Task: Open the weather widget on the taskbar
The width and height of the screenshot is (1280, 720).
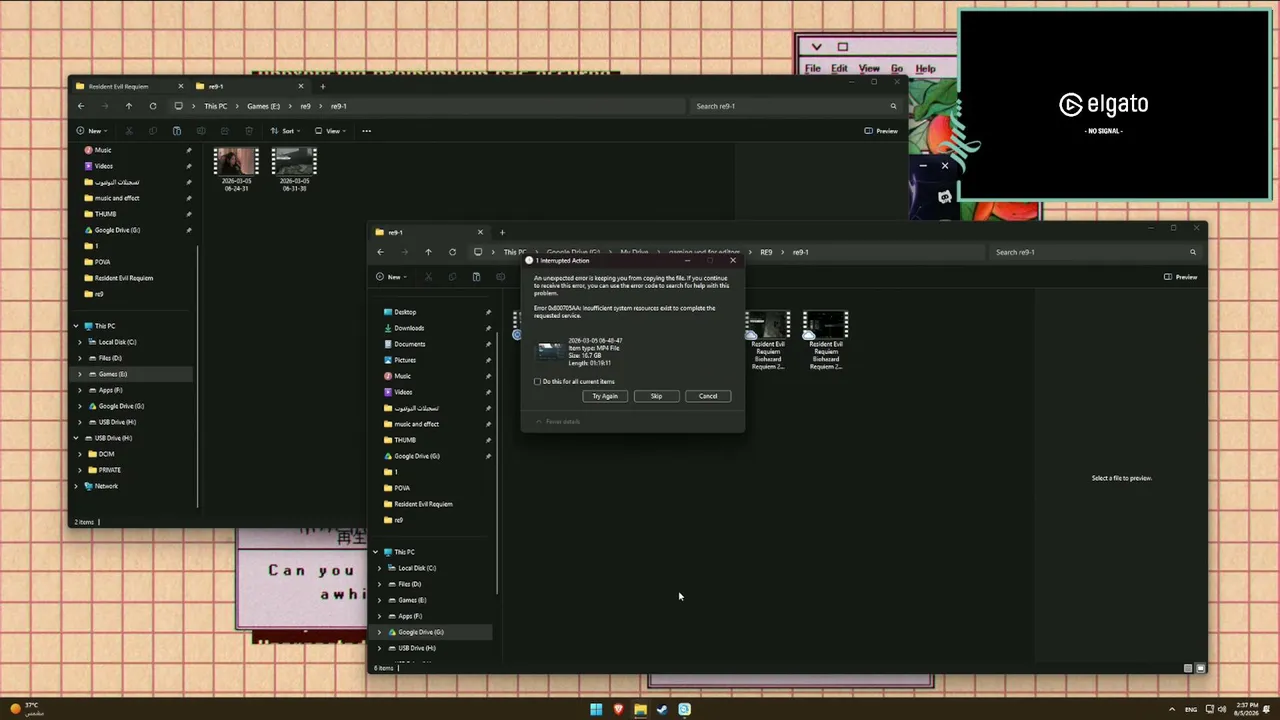Action: (x=26, y=709)
